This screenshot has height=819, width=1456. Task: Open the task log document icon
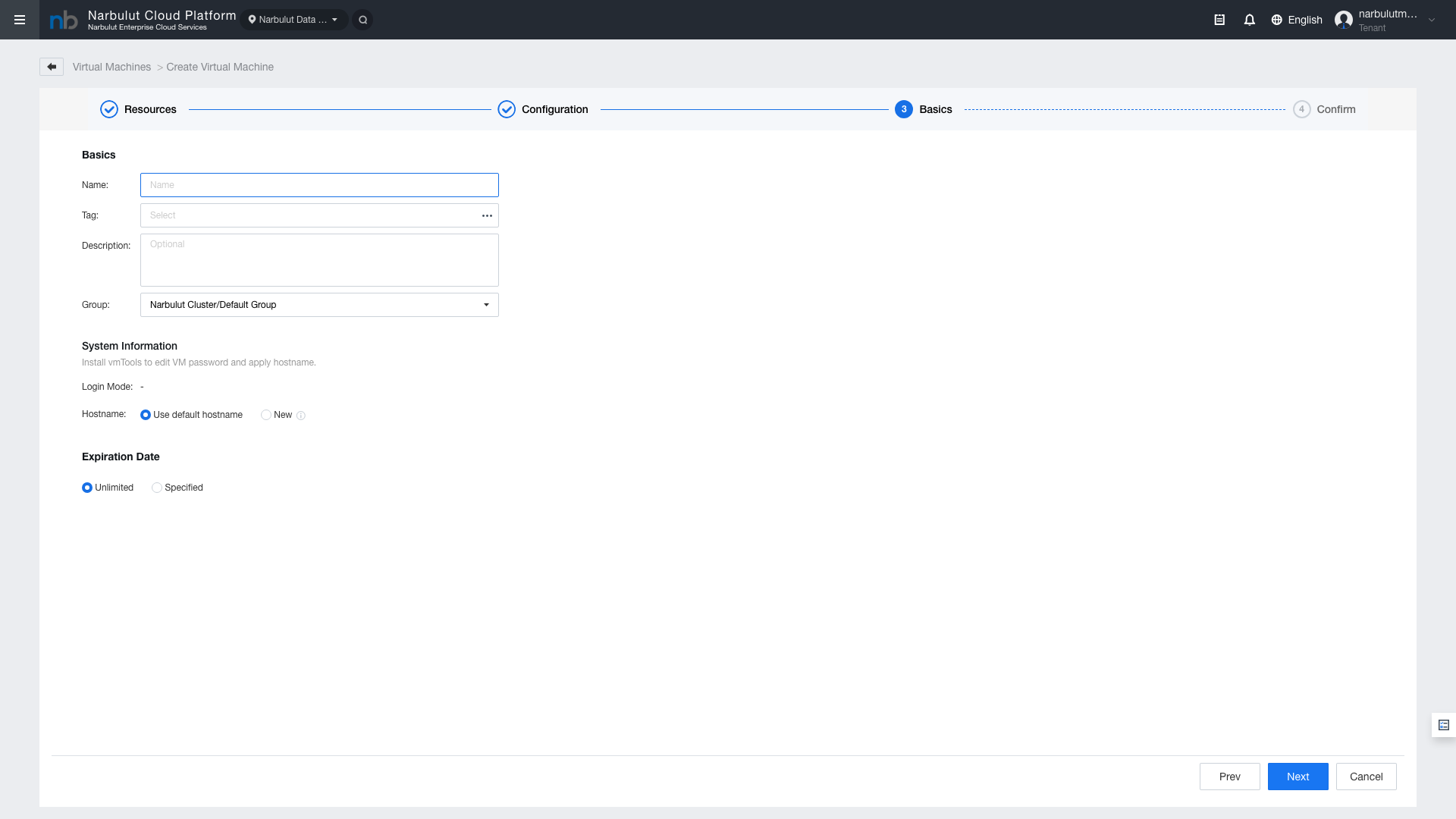pos(1219,20)
